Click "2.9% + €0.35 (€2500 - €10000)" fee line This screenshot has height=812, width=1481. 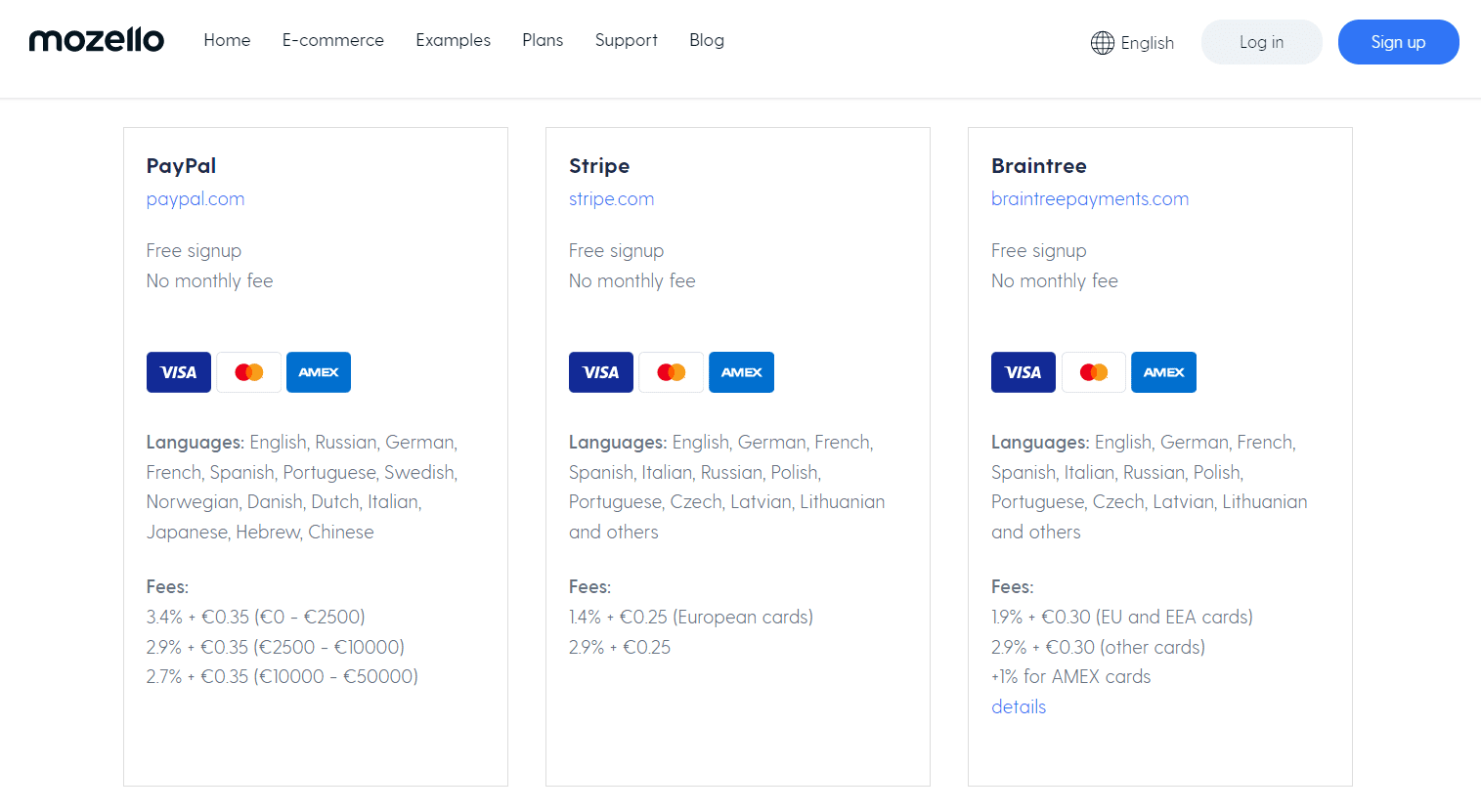[276, 647]
